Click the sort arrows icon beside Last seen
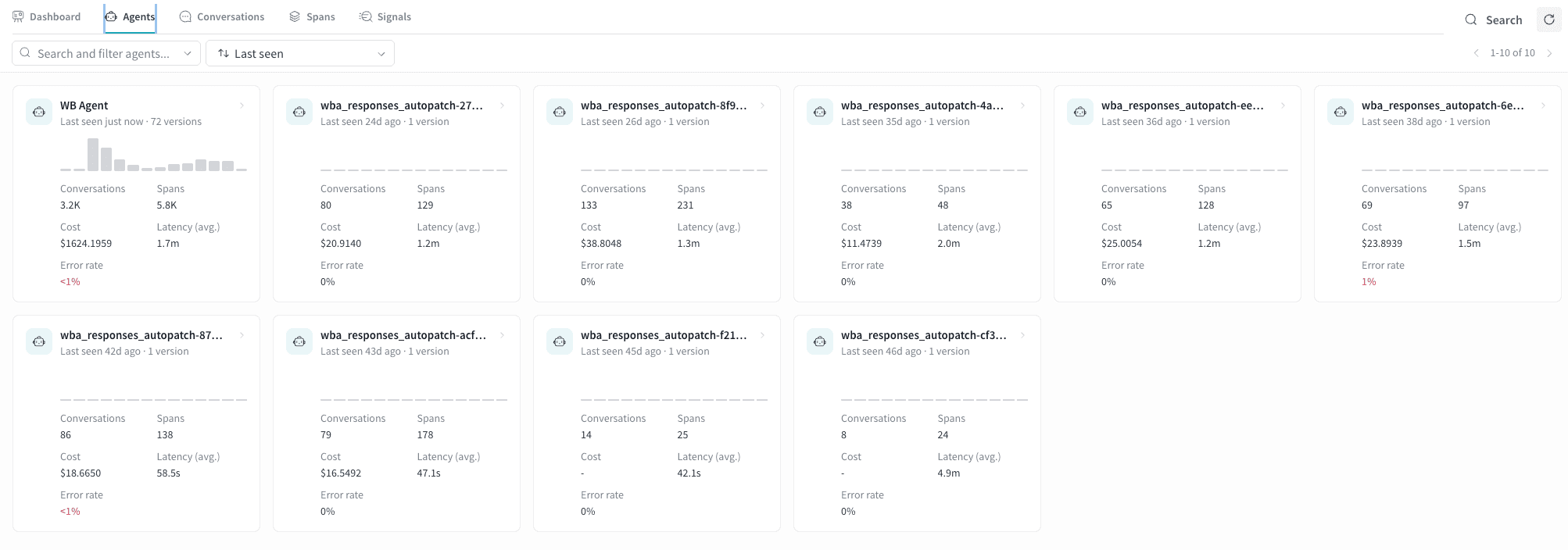The image size is (1568, 550). coord(224,53)
